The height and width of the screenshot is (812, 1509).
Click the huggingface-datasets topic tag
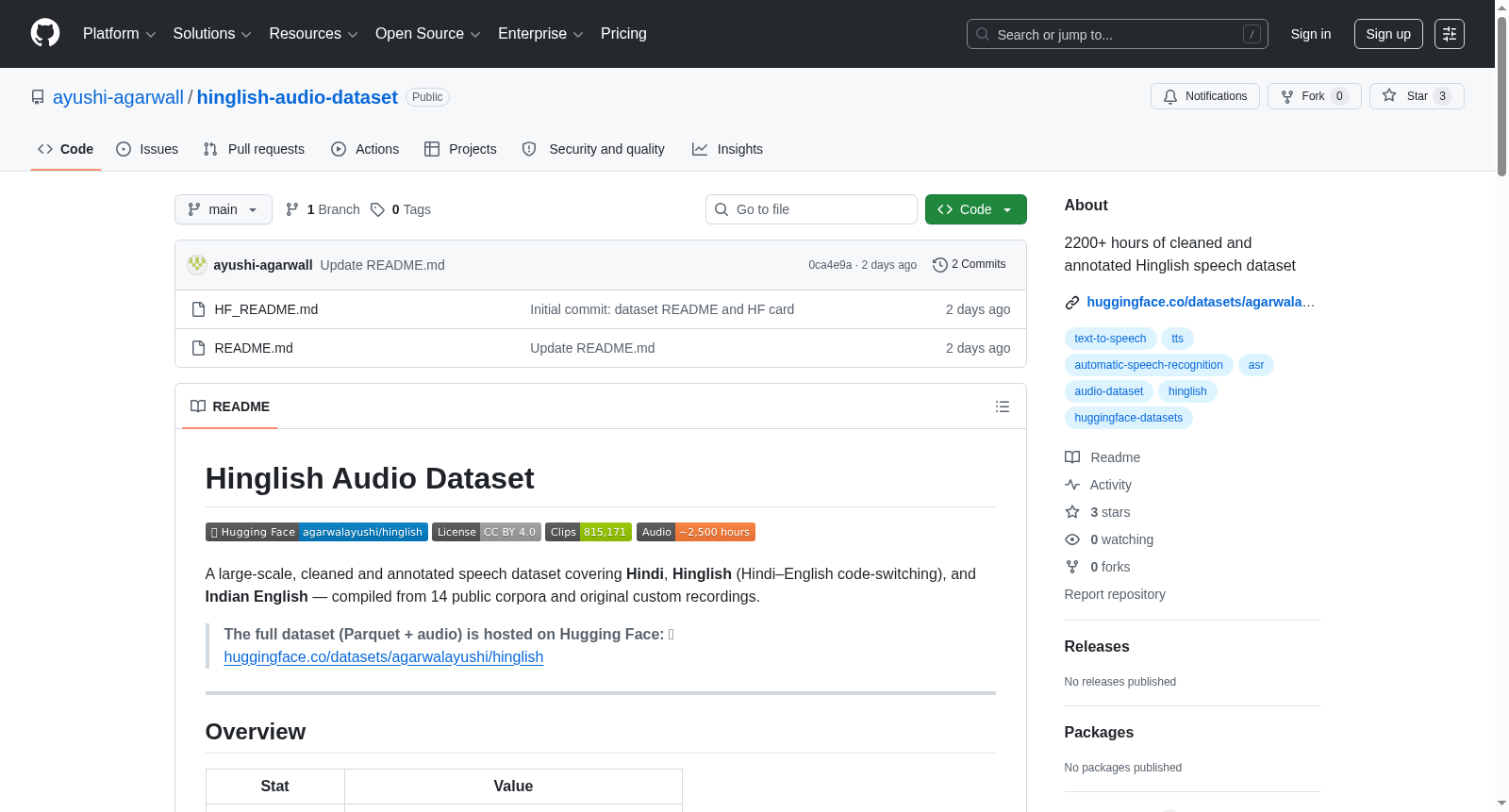click(1129, 418)
